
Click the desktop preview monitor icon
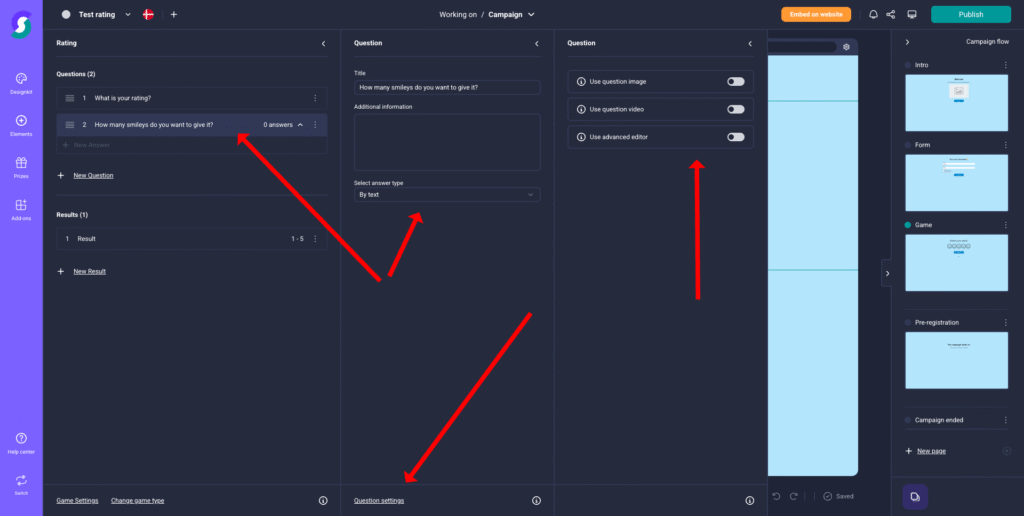tap(912, 14)
